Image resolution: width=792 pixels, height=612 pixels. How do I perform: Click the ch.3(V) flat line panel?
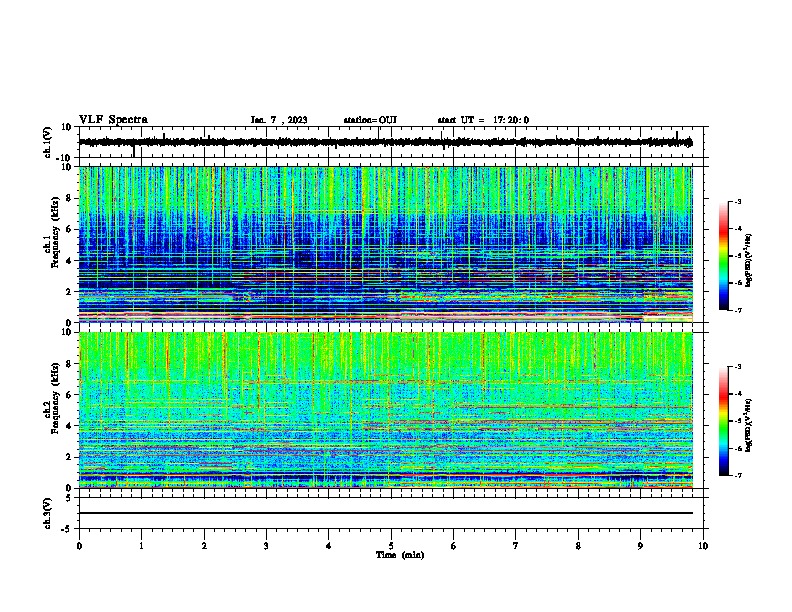tap(393, 513)
